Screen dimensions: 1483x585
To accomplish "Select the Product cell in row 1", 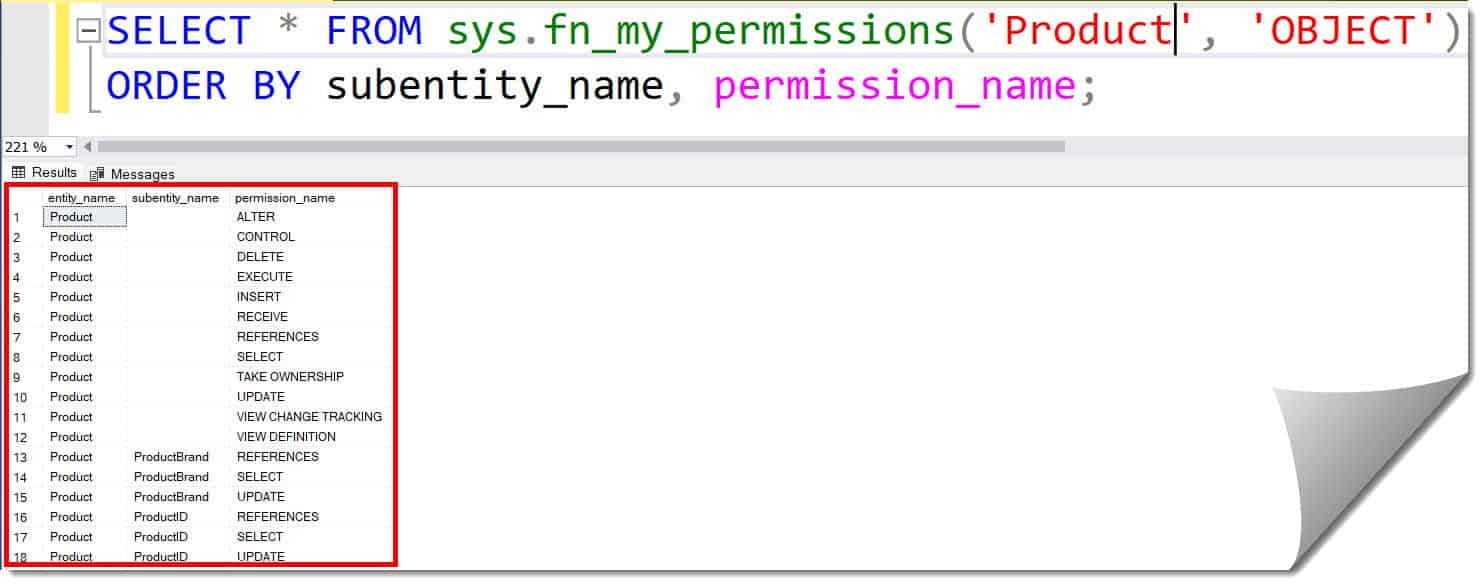I will 84,217.
